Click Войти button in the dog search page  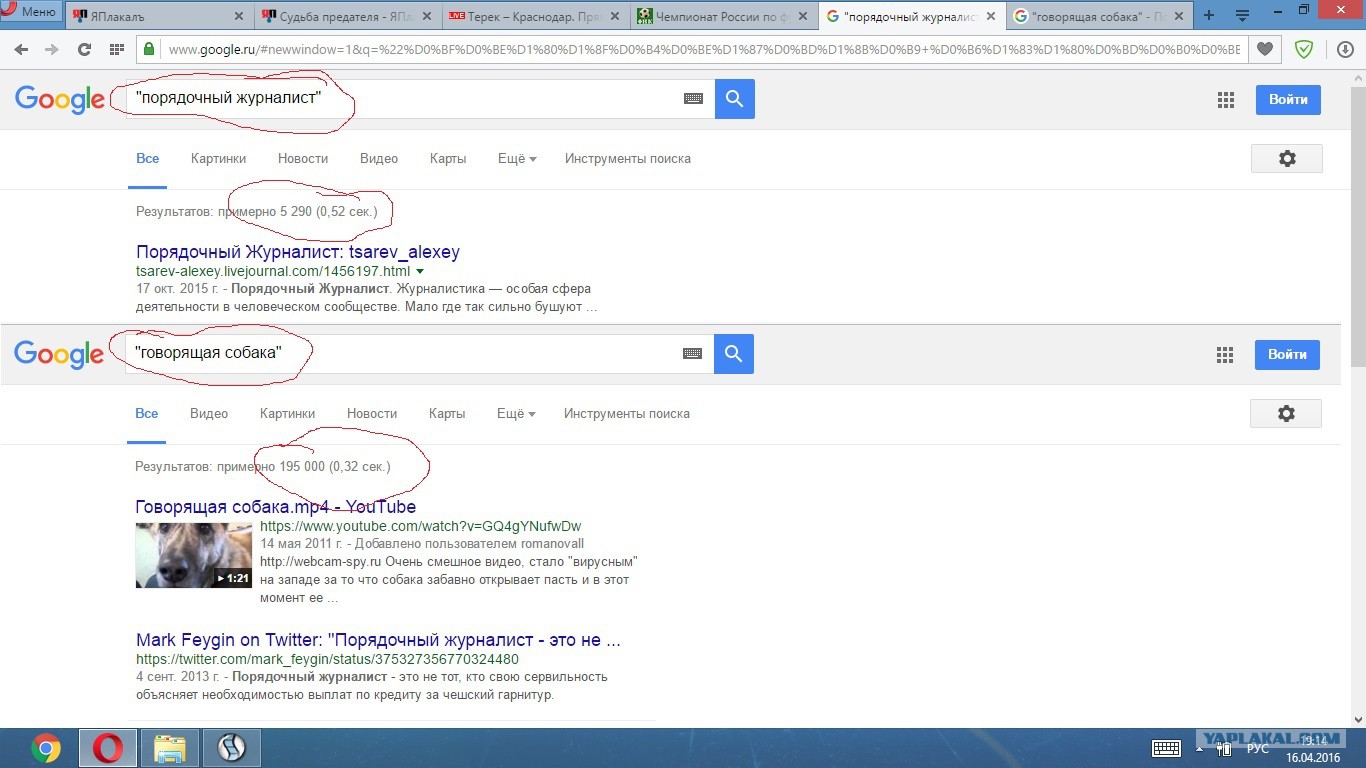(x=1287, y=354)
